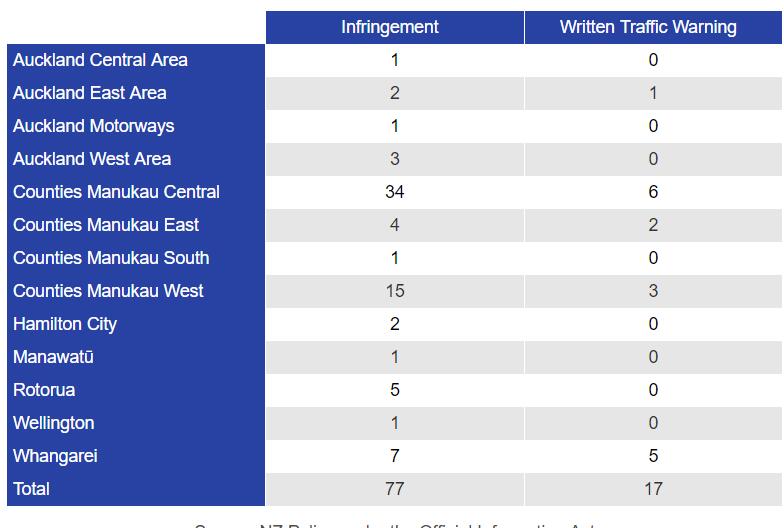Click the total written warnings value 17
This screenshot has height=528, width=784.
653,489
